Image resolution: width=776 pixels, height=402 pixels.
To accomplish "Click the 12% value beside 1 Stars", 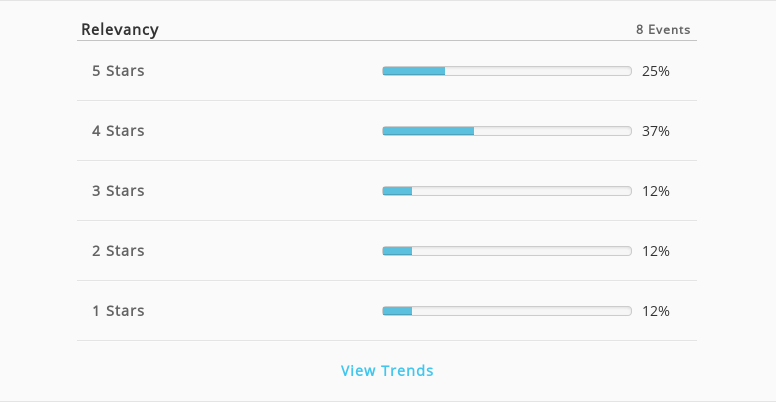I will pyautogui.click(x=656, y=311).
